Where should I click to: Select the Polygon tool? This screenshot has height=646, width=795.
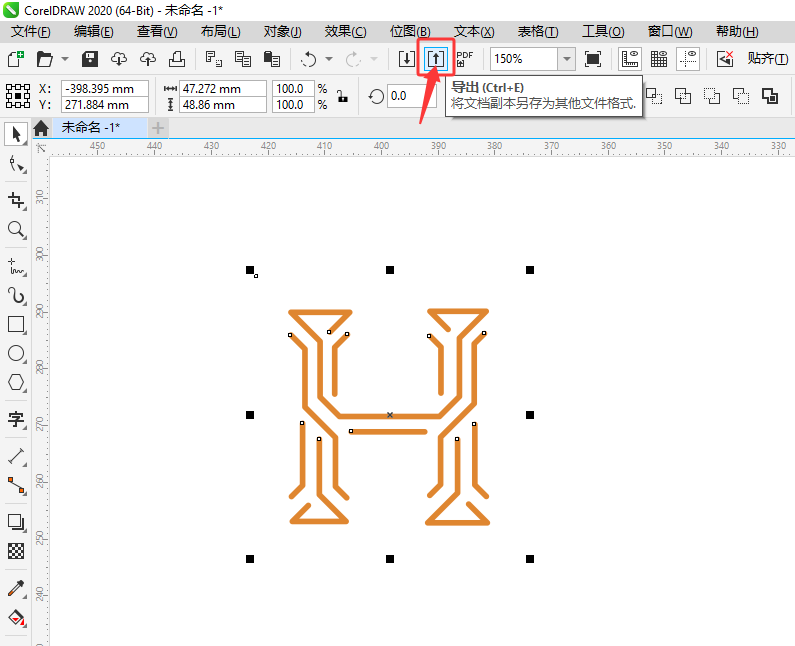pyautogui.click(x=16, y=382)
